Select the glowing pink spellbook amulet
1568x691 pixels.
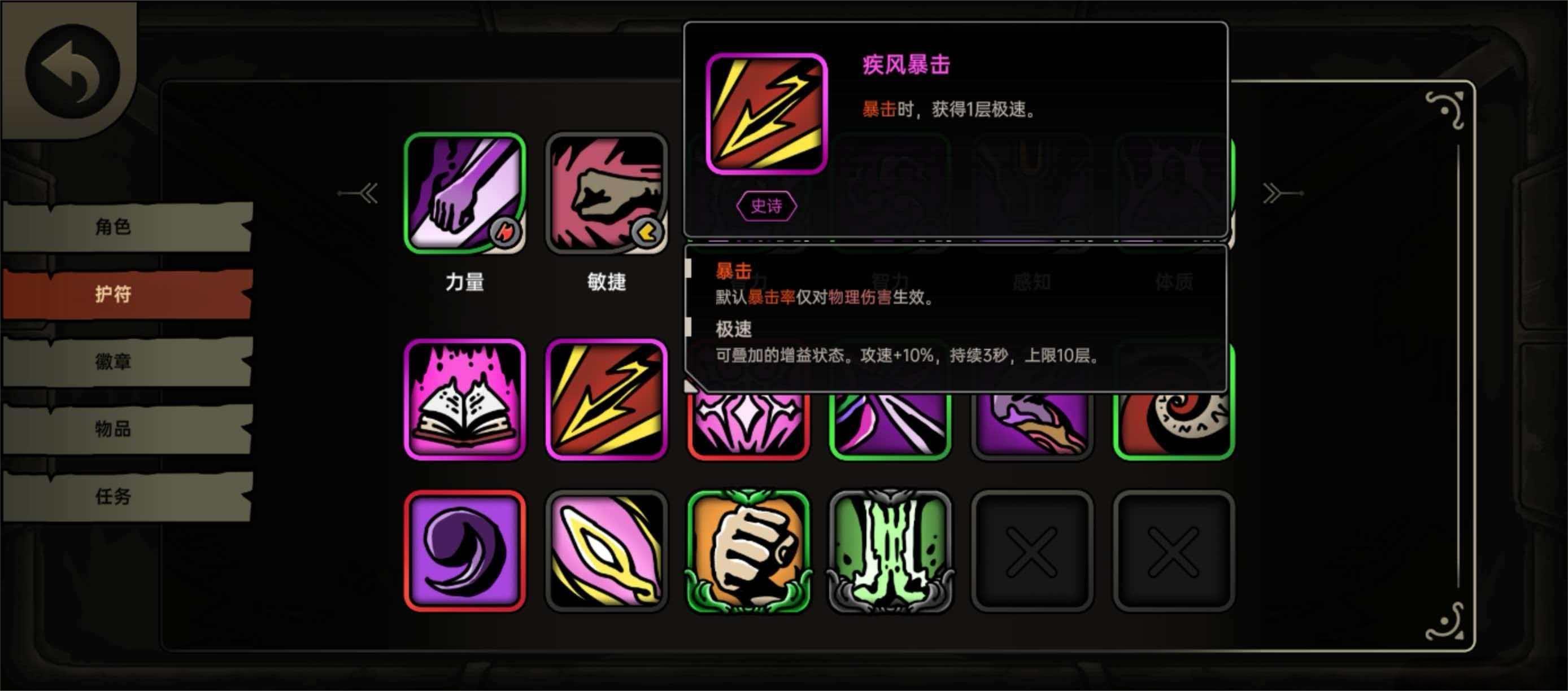(x=464, y=399)
